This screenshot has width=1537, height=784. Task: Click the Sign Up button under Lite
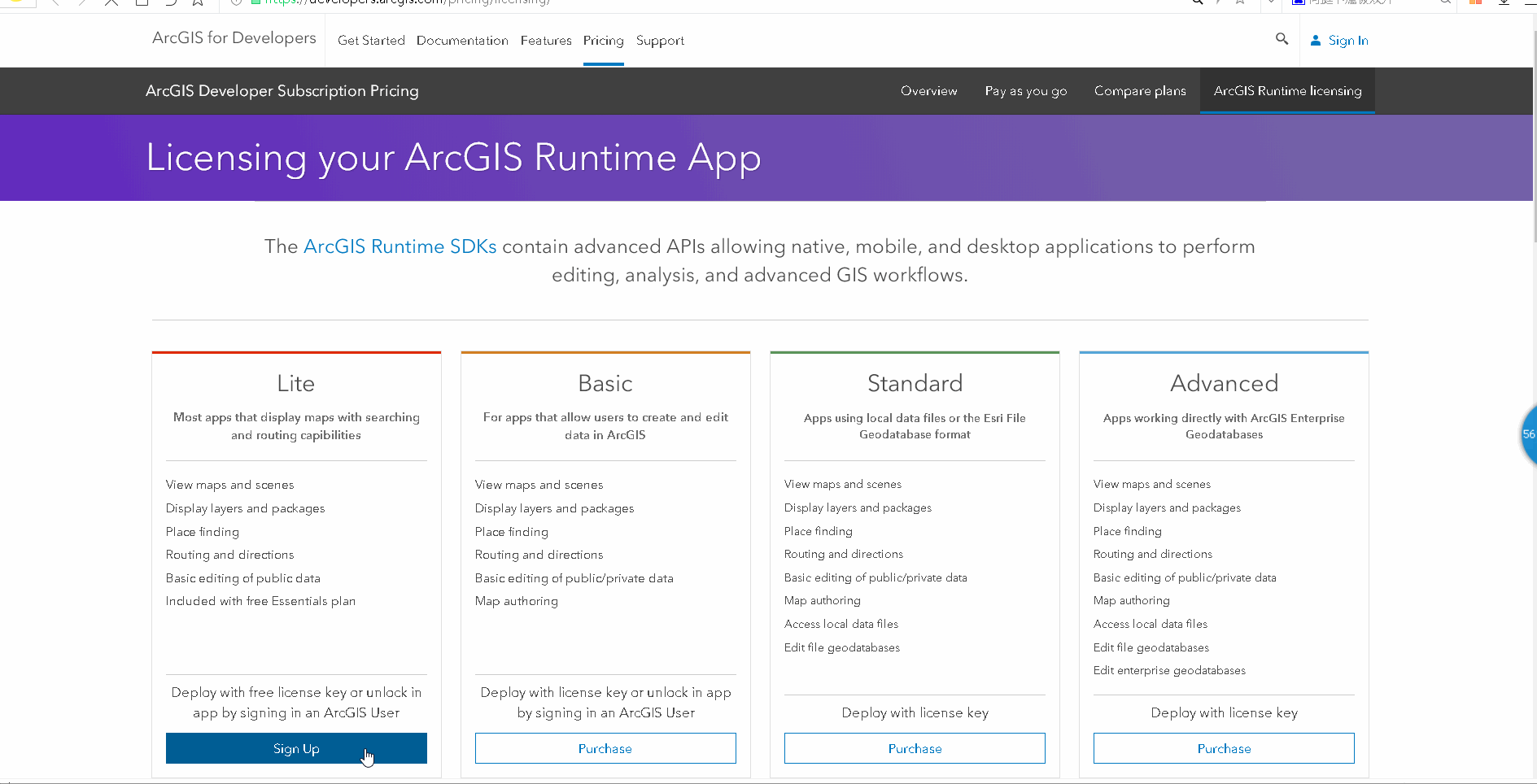[x=296, y=748]
